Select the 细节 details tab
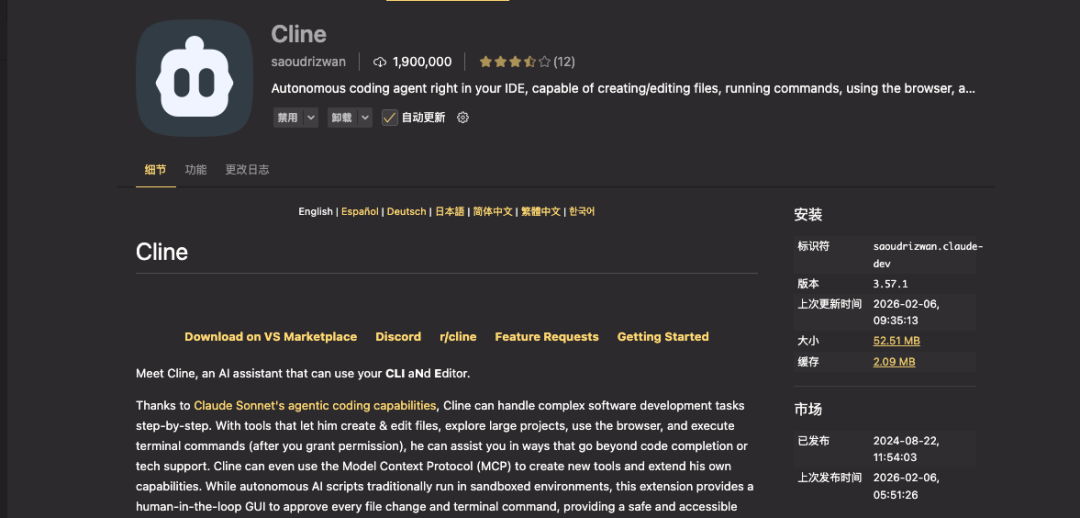 pos(155,170)
